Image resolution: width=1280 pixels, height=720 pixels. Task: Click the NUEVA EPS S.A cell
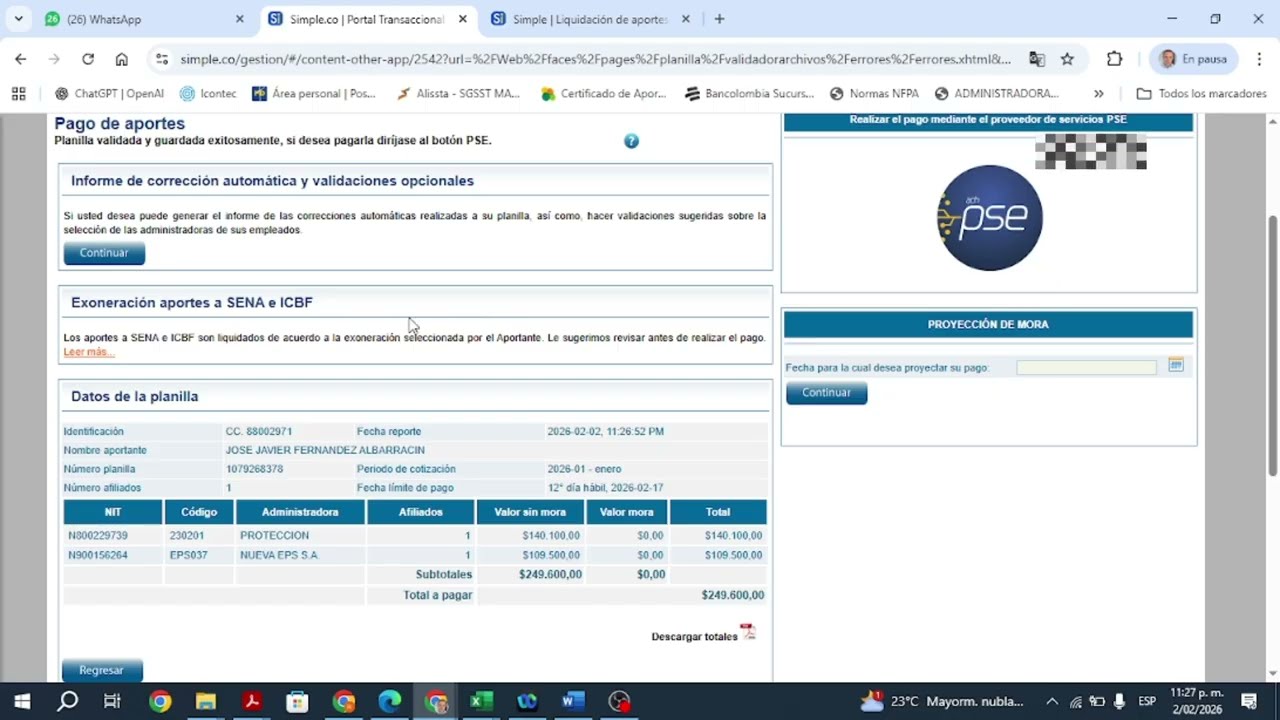coord(300,555)
